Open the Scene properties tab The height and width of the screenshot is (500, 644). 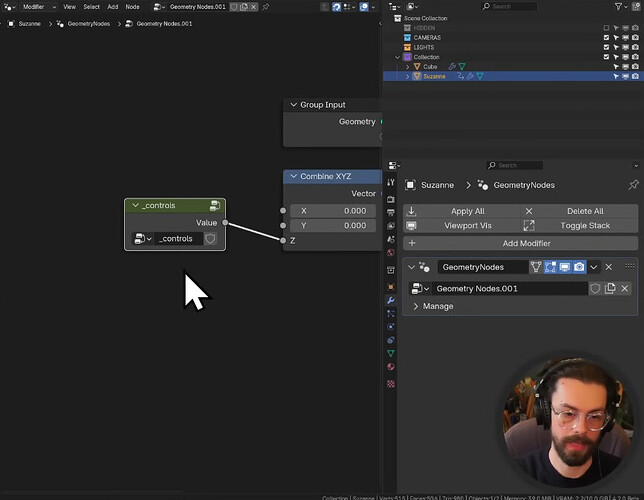coord(391,239)
